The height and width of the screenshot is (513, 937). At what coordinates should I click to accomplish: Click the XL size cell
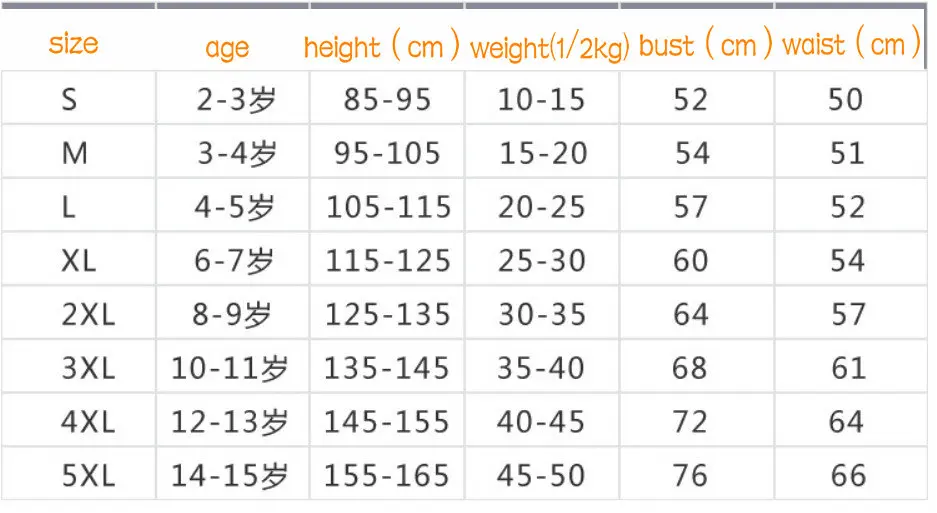[x=78, y=261]
